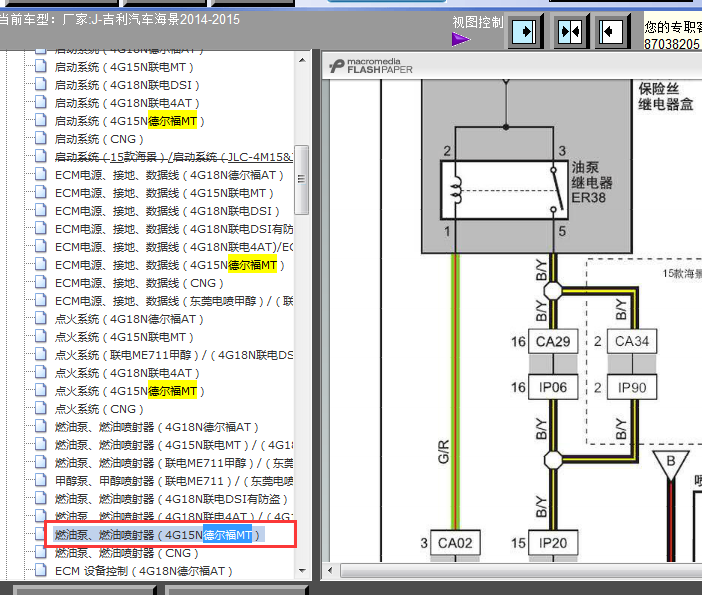Viewport: 702px width, 595px height.
Task: Click the B triangle marker in diagram
Action: pos(670,465)
